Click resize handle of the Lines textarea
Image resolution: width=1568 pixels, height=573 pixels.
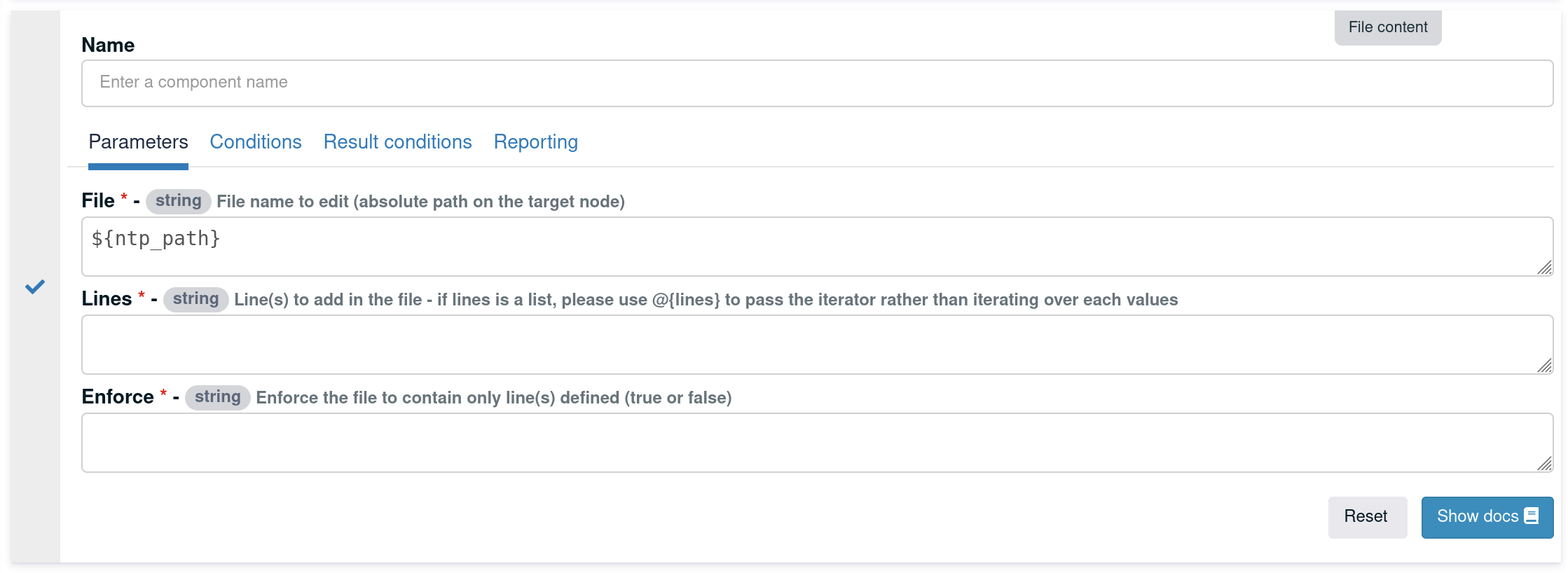click(x=1544, y=366)
